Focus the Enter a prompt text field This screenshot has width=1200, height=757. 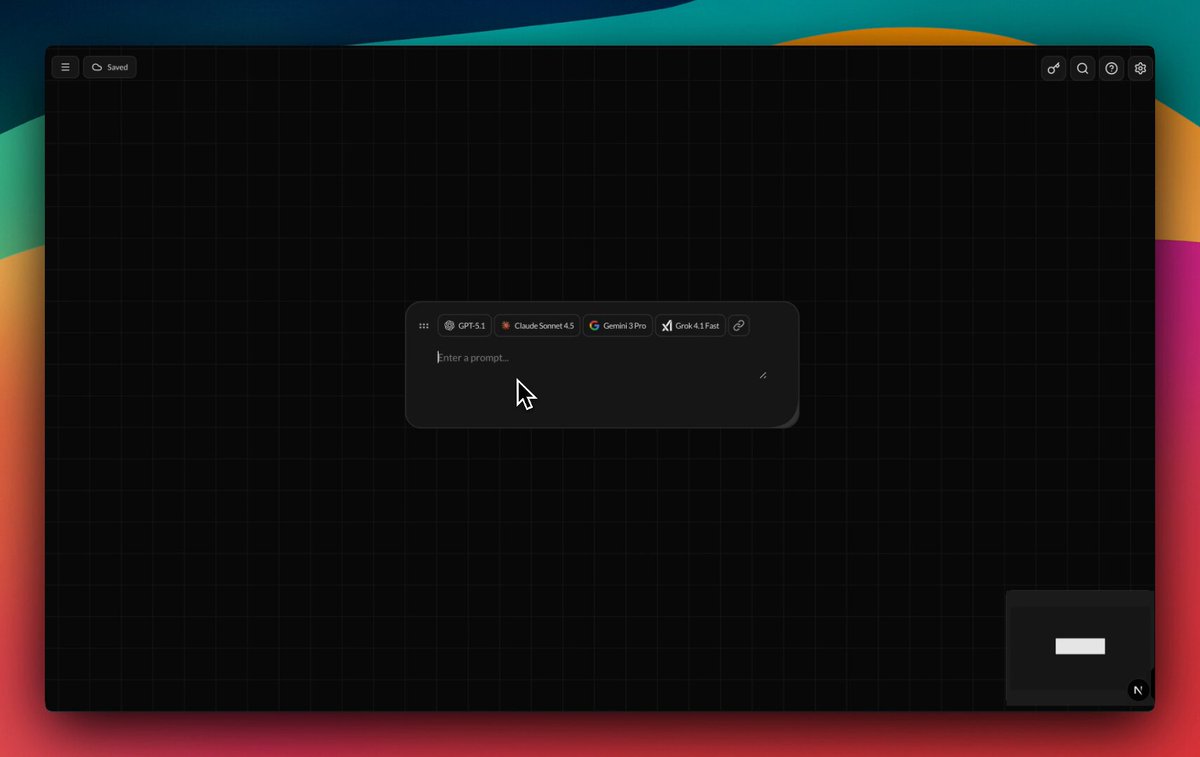(x=601, y=363)
